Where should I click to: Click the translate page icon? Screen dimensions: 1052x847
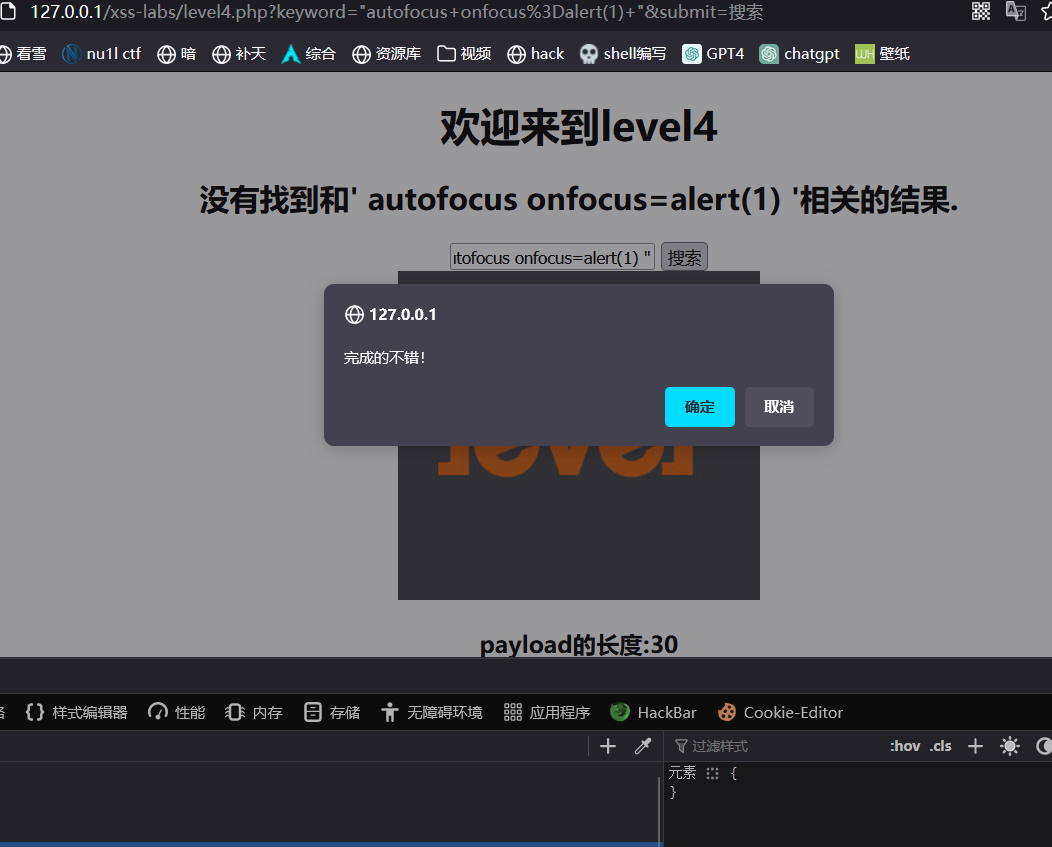tap(1015, 11)
